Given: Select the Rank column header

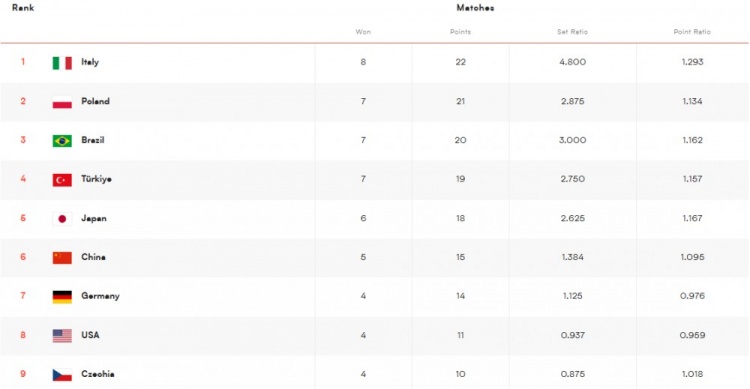Looking at the screenshot, I should tap(23, 8).
